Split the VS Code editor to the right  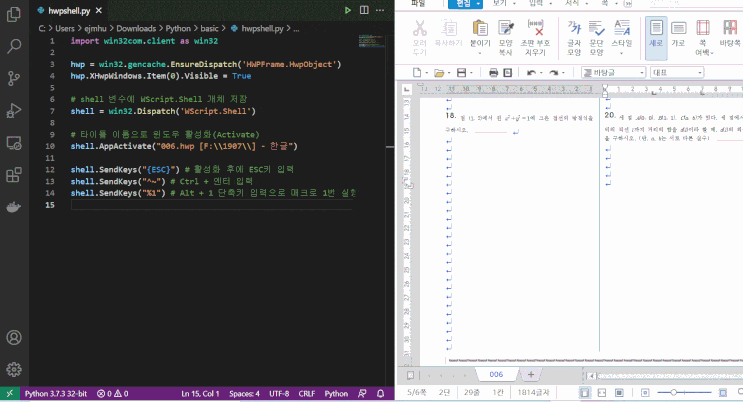(x=364, y=10)
